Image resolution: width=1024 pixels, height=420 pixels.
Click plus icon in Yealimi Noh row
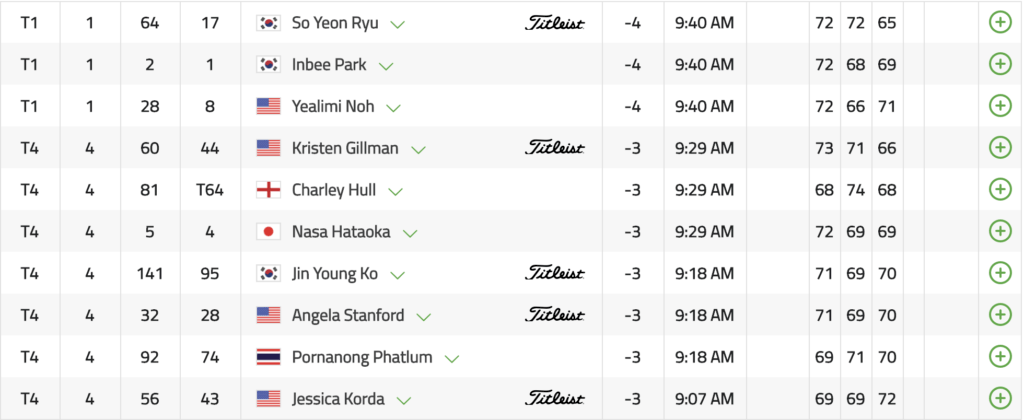point(999,106)
